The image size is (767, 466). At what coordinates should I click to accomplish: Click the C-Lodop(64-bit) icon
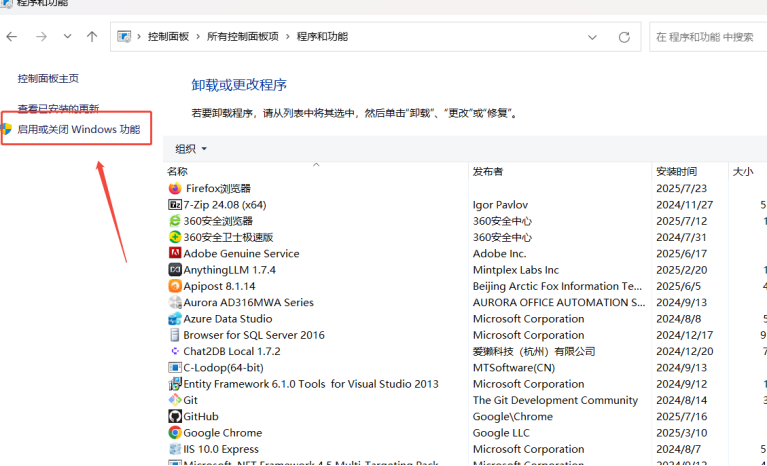[175, 368]
